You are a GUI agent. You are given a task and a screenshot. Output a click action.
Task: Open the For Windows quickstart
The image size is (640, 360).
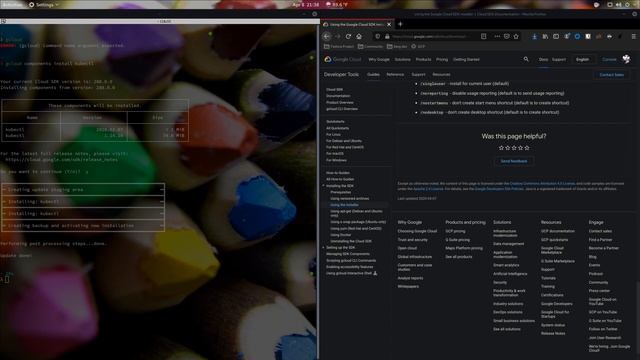point(336,160)
